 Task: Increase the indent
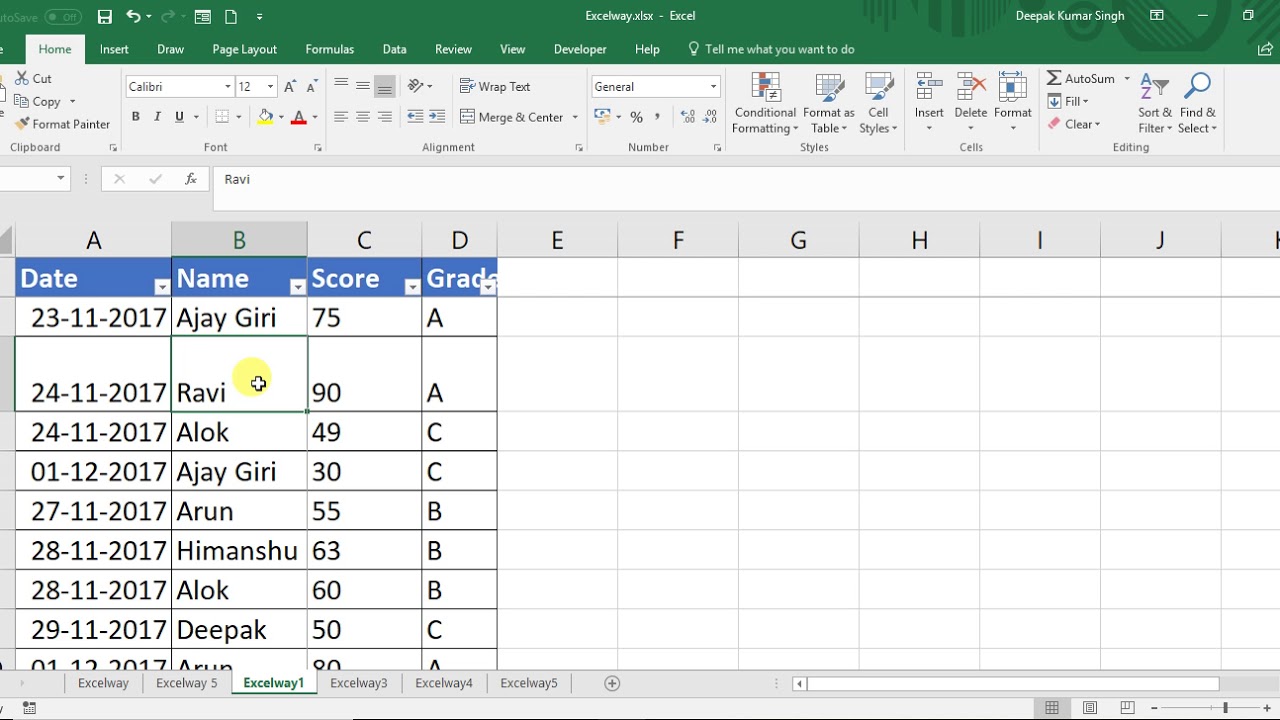tap(438, 117)
